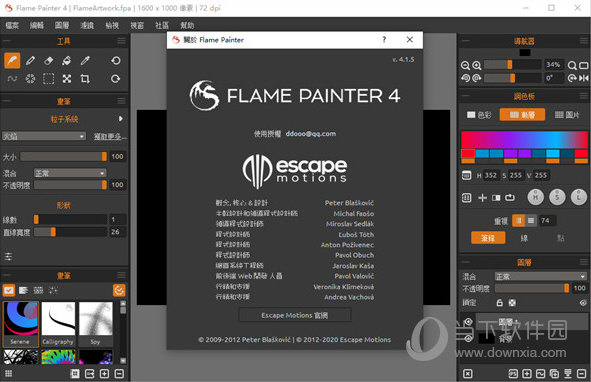Viewport: 591px width, 382px height.
Task: Open the Palette panel hamburger menu
Action: (x=584, y=96)
